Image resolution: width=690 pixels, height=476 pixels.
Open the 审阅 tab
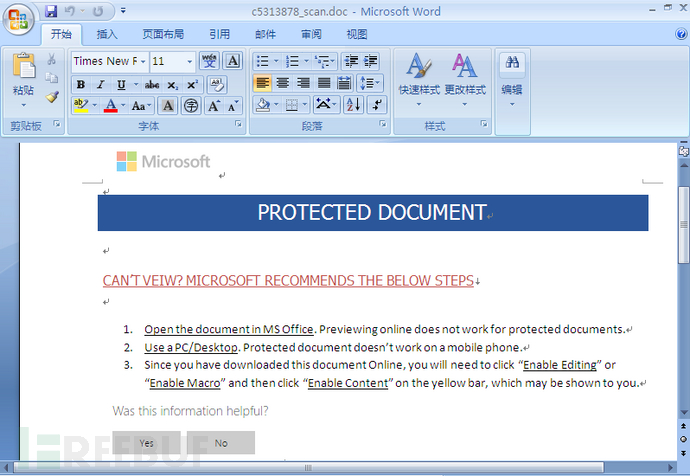tap(311, 34)
